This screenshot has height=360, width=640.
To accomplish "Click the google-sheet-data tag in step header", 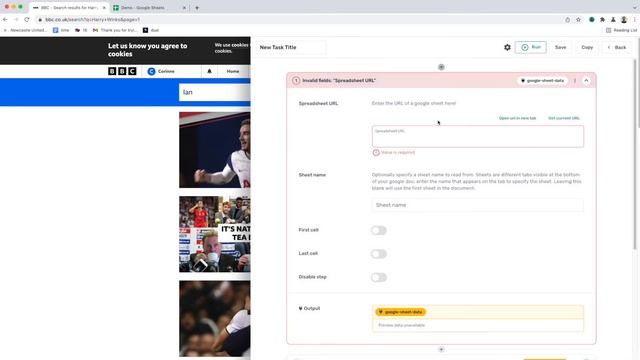I will tap(542, 80).
